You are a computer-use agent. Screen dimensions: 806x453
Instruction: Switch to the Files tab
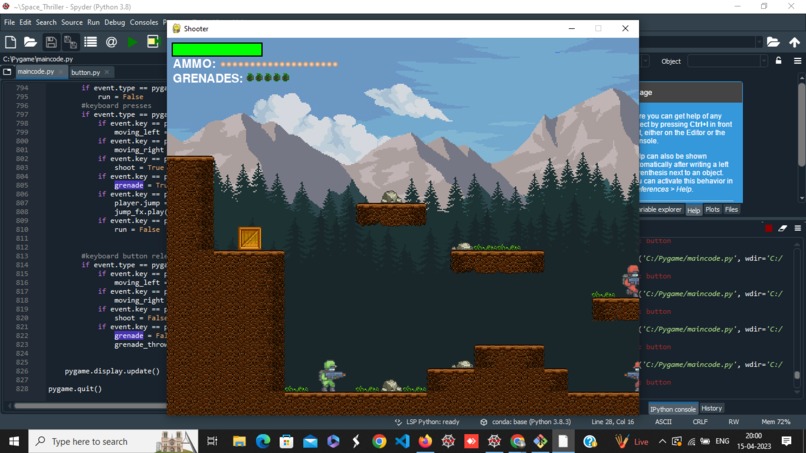(x=731, y=209)
